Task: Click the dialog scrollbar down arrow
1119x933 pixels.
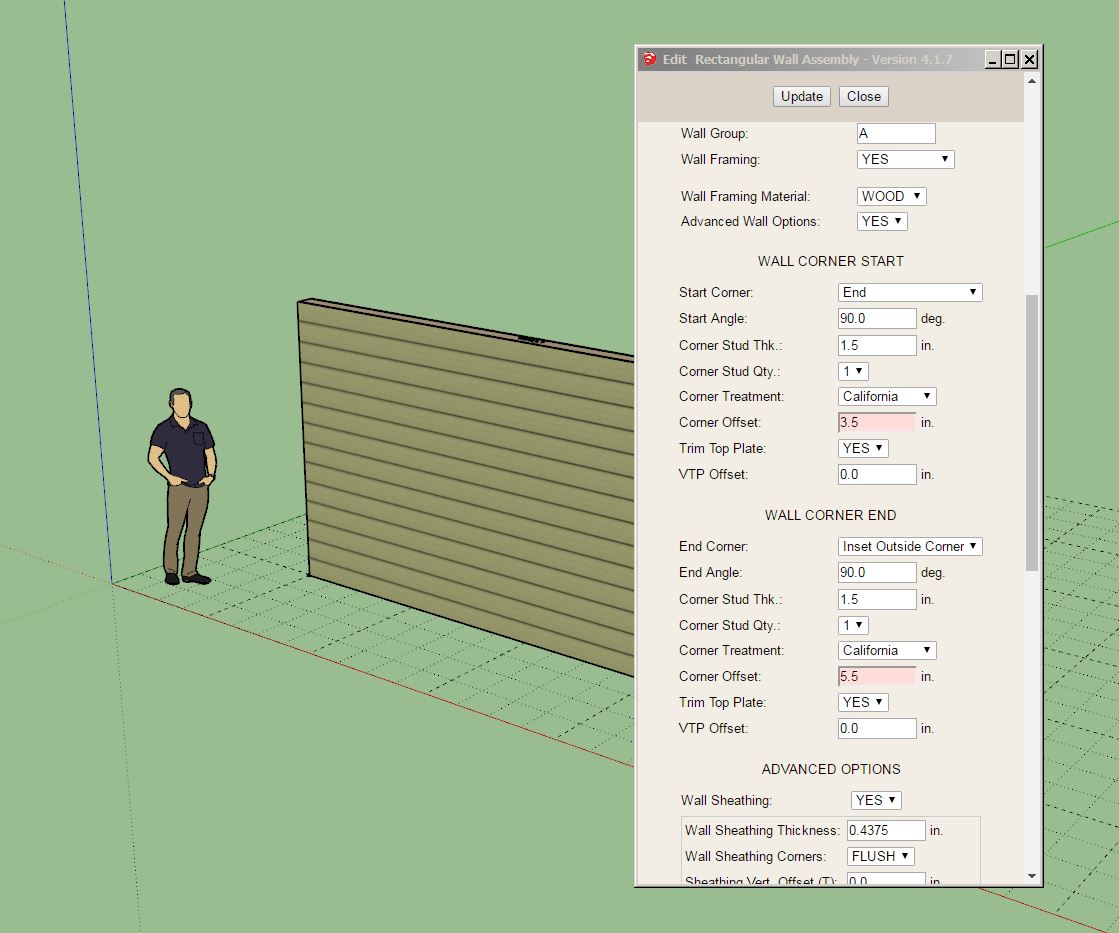Action: click(x=1032, y=877)
